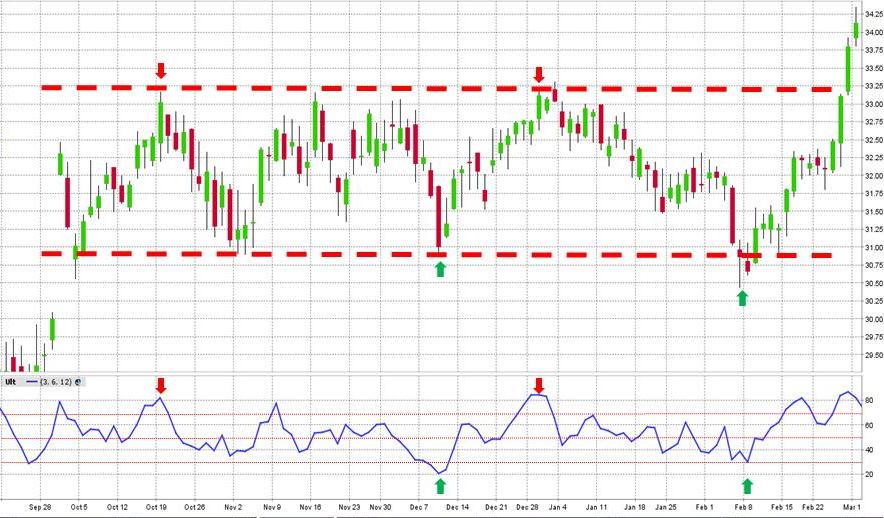The width and height of the screenshot is (884, 518).
Task: Select the Ult indicator label
Action: pyautogui.click(x=11, y=382)
